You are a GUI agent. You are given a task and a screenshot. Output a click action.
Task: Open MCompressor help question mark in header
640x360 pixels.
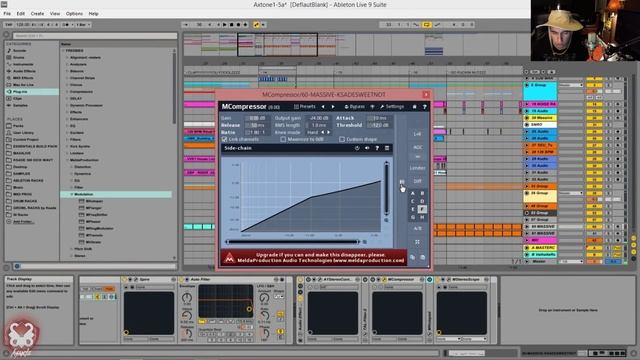[424, 107]
